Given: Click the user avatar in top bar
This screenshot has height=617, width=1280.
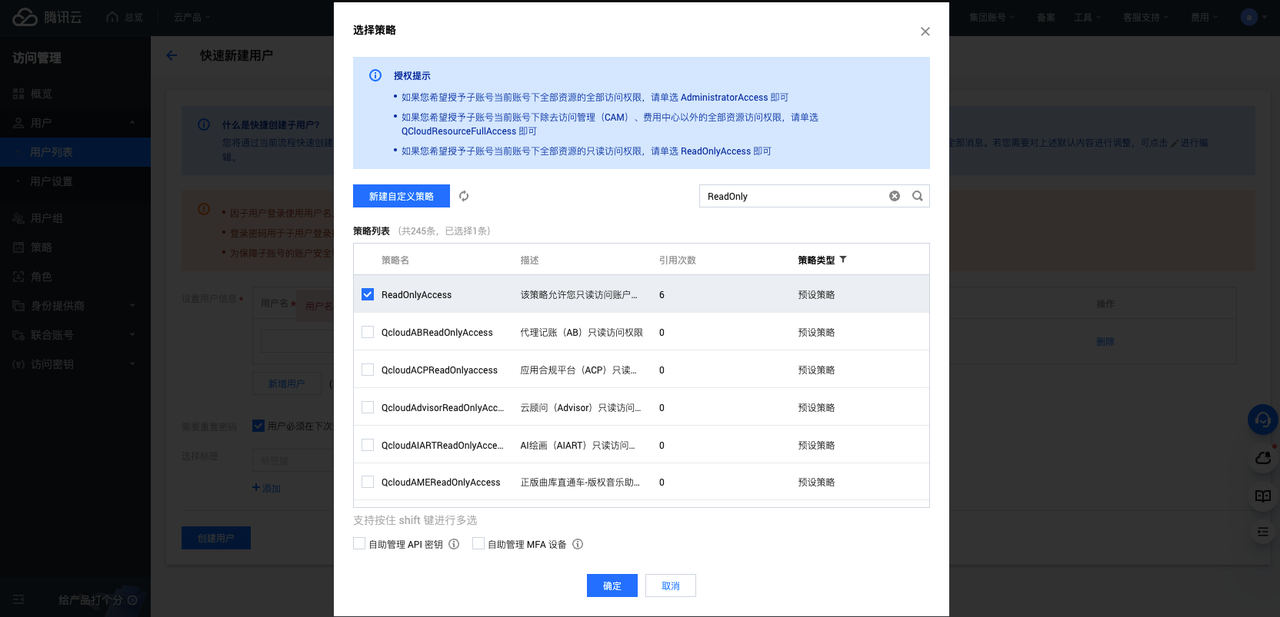Looking at the screenshot, I should click(x=1249, y=17).
